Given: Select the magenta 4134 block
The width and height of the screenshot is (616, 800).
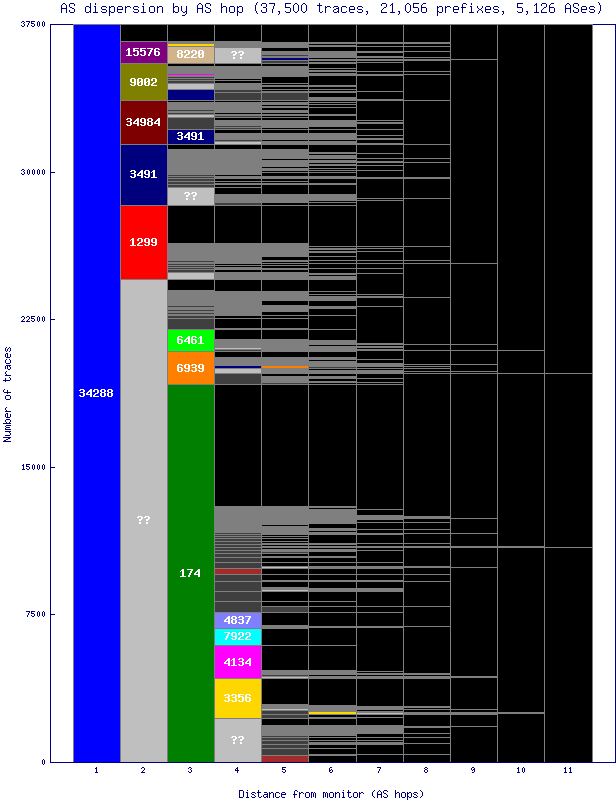Looking at the screenshot, I should tap(237, 661).
